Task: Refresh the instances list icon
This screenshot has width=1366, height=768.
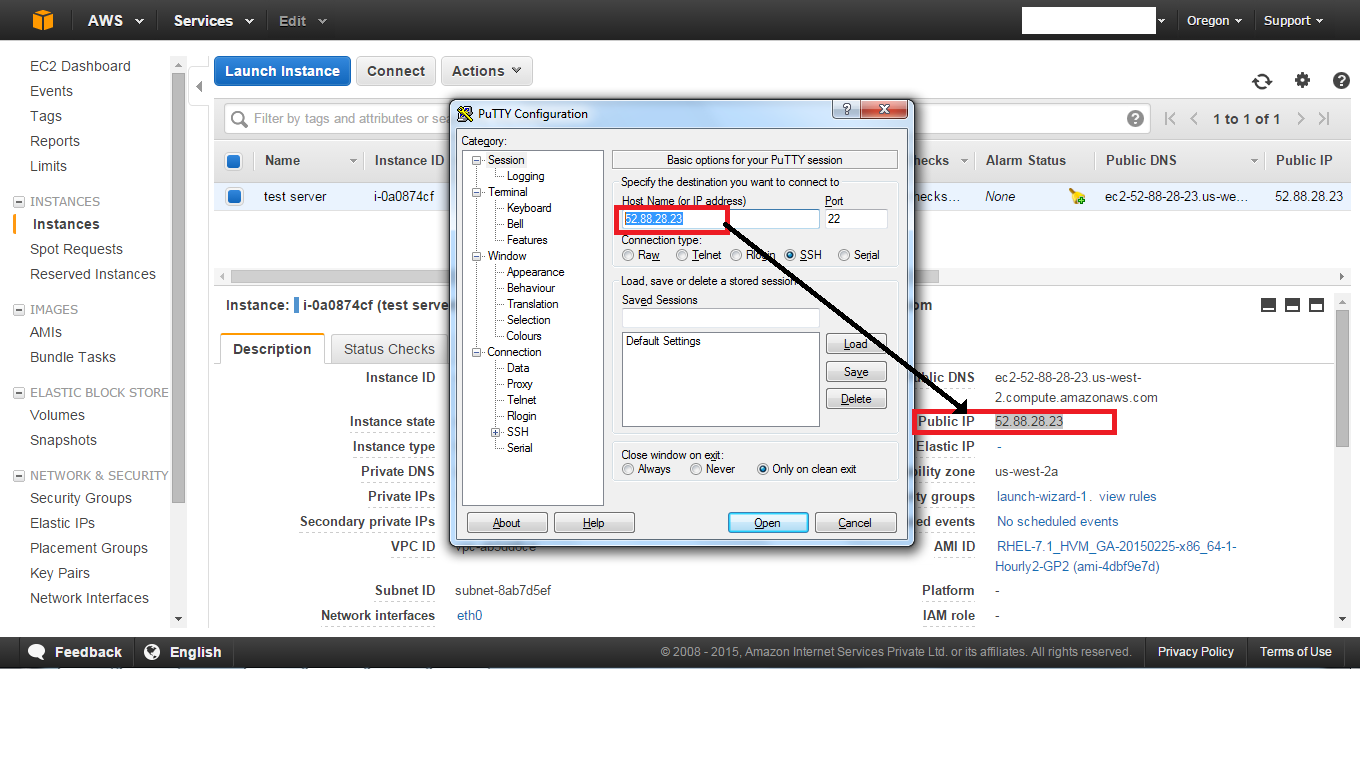Action: [1262, 81]
